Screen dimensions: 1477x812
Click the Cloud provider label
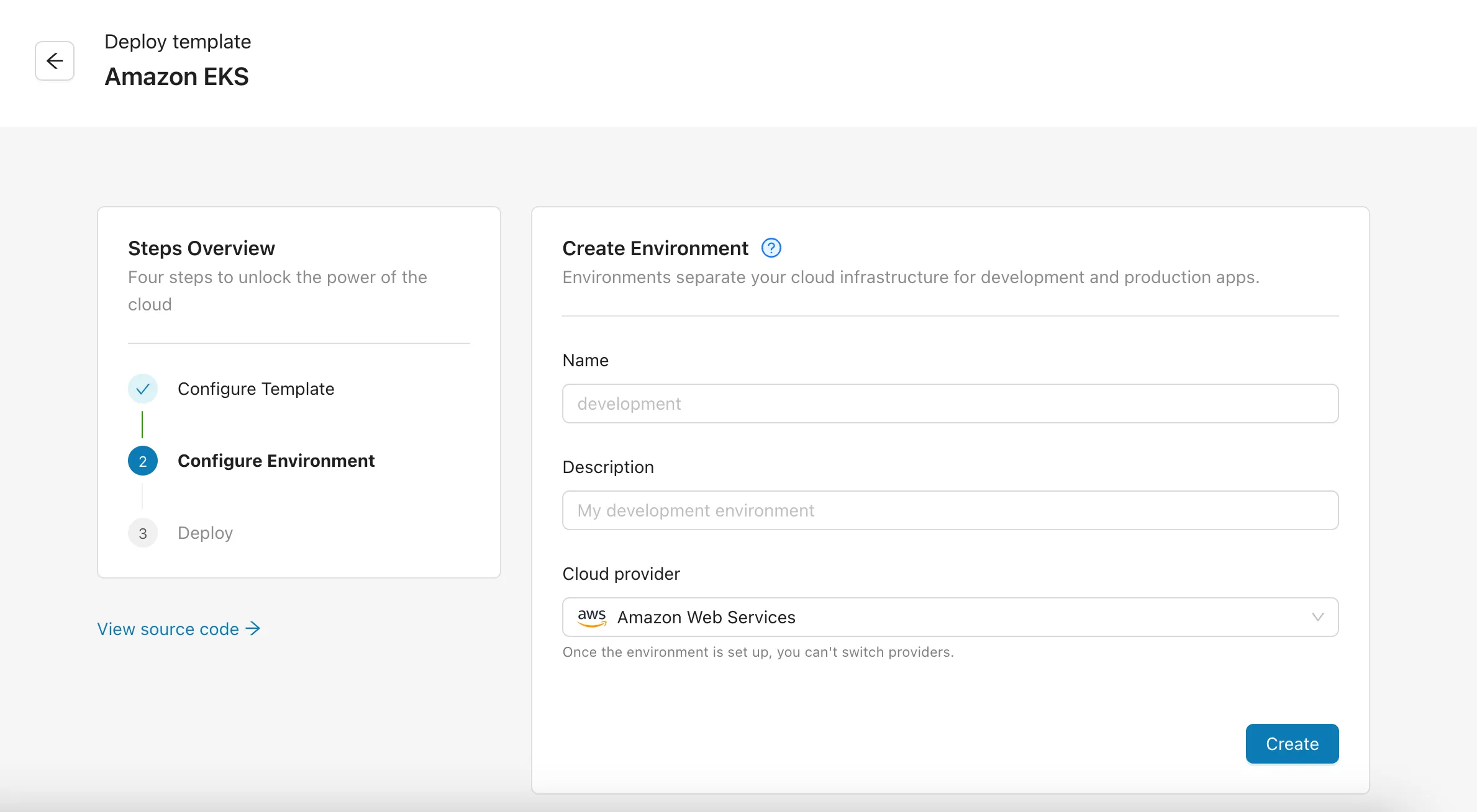click(x=621, y=574)
